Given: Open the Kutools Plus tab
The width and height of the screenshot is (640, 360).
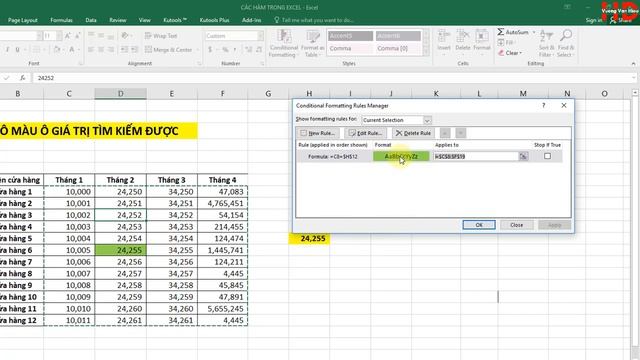Looking at the screenshot, I should tap(214, 20).
